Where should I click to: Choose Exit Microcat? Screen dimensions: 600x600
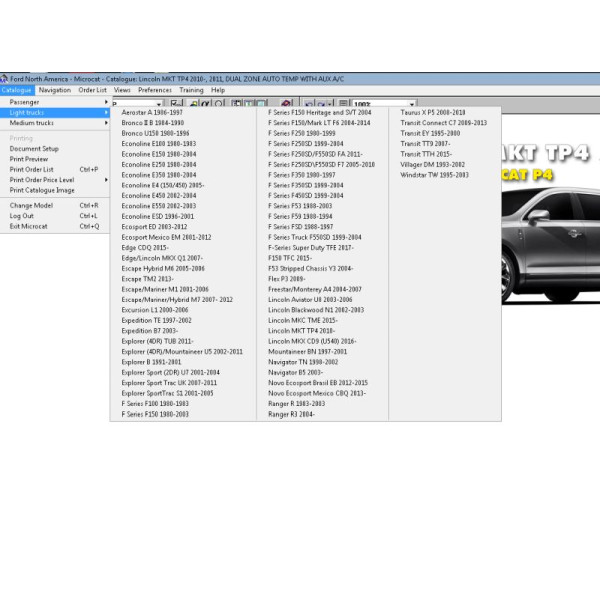tap(29, 226)
